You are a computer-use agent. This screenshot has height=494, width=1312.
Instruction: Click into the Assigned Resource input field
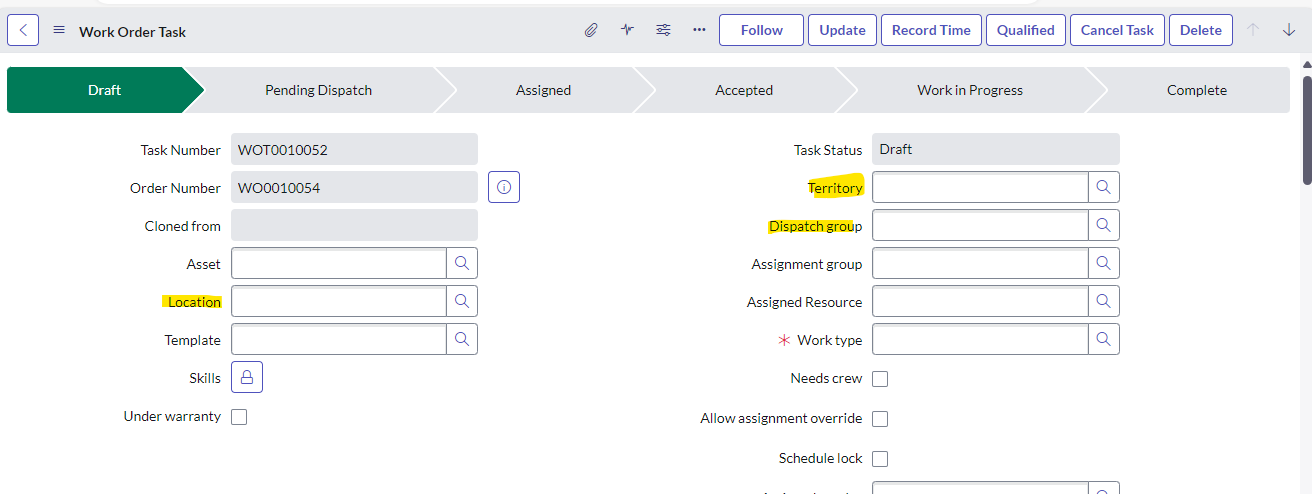[980, 301]
